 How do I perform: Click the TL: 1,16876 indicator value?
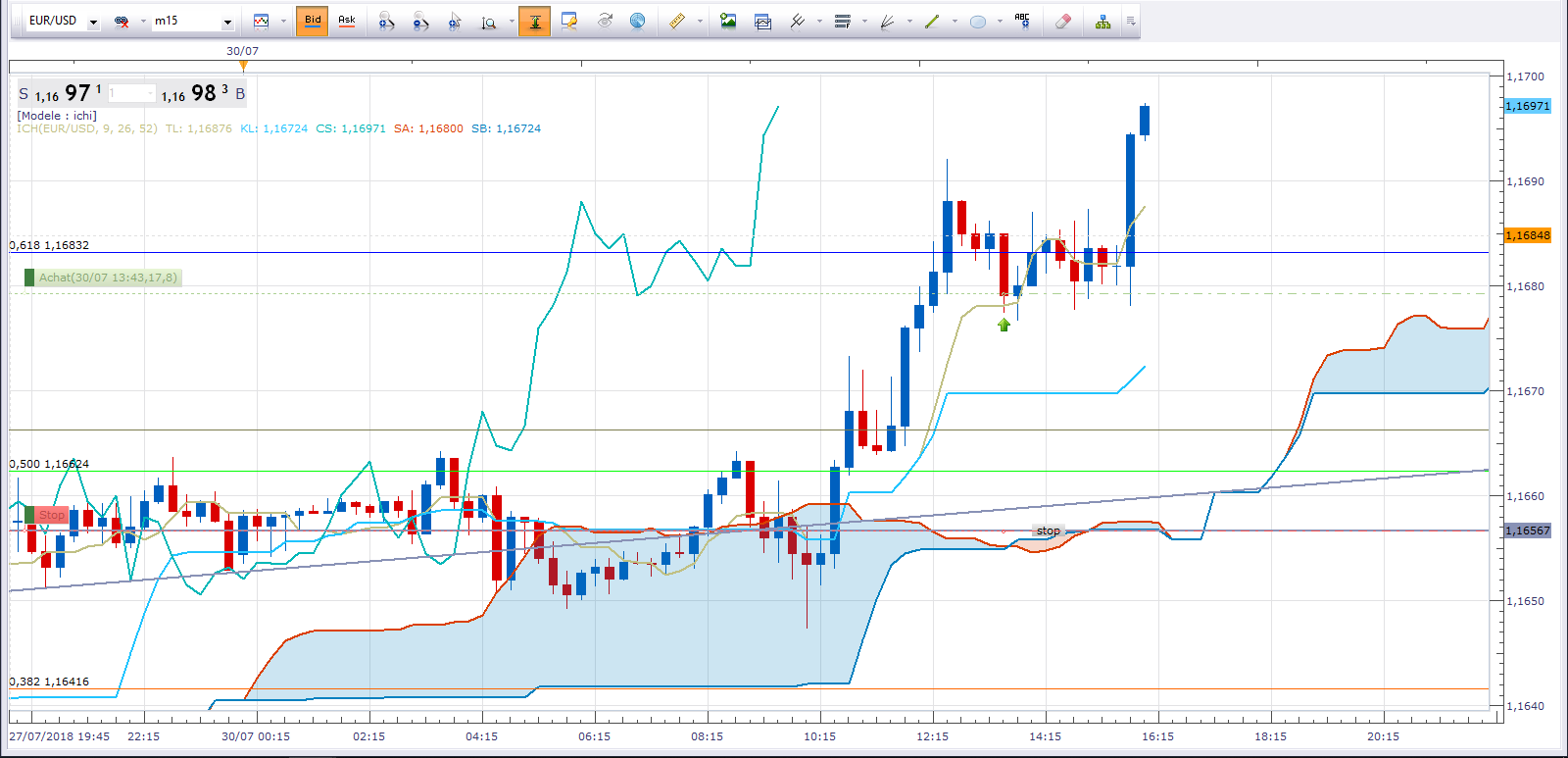coord(199,128)
